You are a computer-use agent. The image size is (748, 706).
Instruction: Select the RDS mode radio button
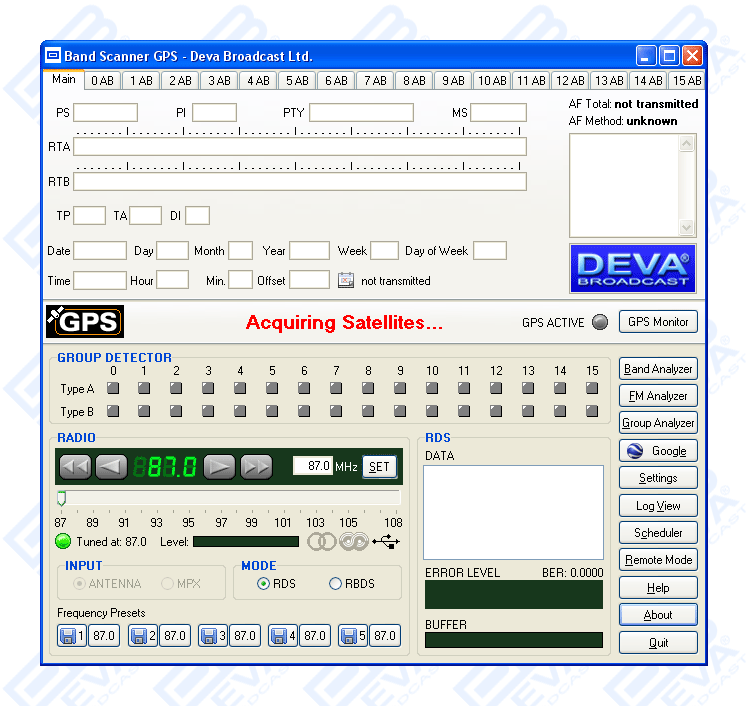pyautogui.click(x=264, y=584)
